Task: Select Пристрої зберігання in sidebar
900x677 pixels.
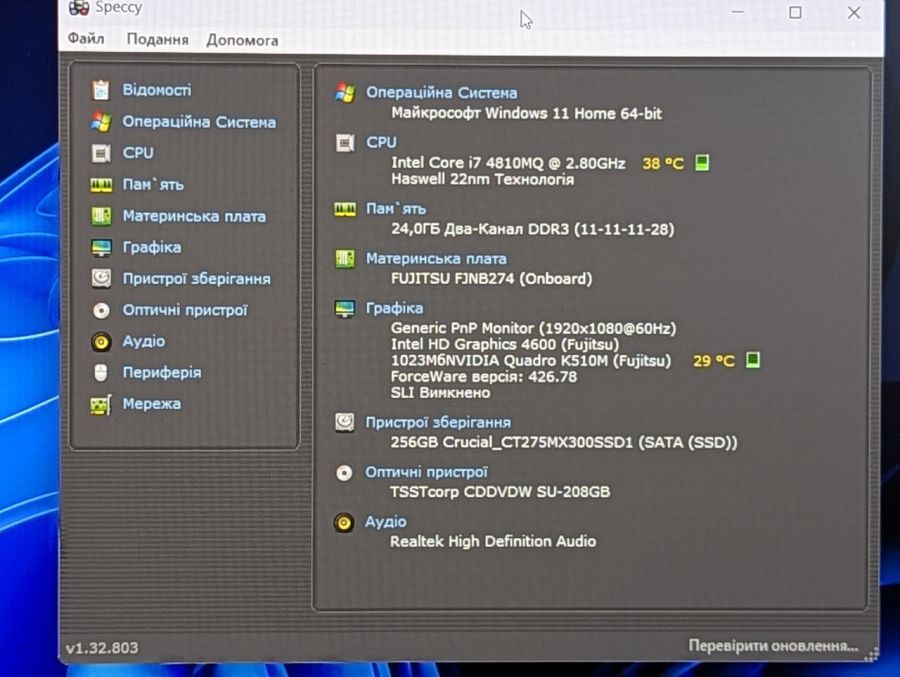Action: [196, 278]
